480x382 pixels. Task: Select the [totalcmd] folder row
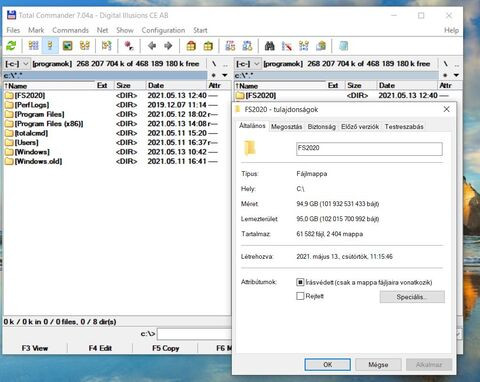point(111,133)
